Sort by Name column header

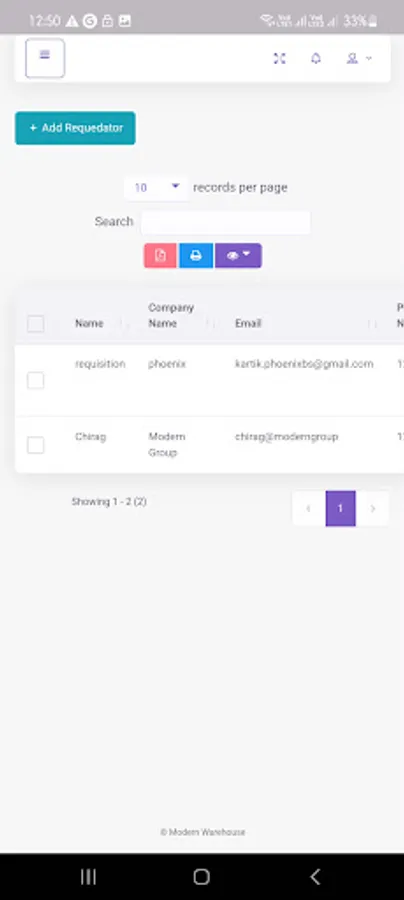pyautogui.click(x=89, y=324)
